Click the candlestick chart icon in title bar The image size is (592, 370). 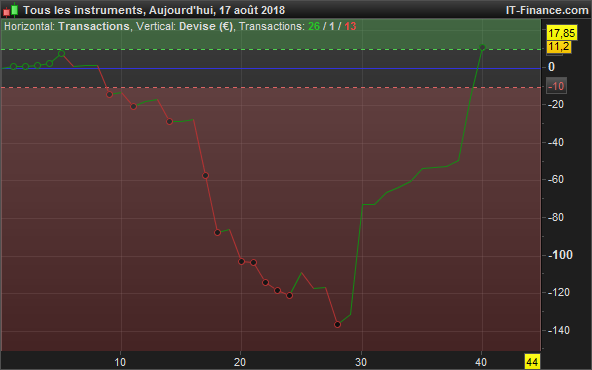tap(11, 10)
